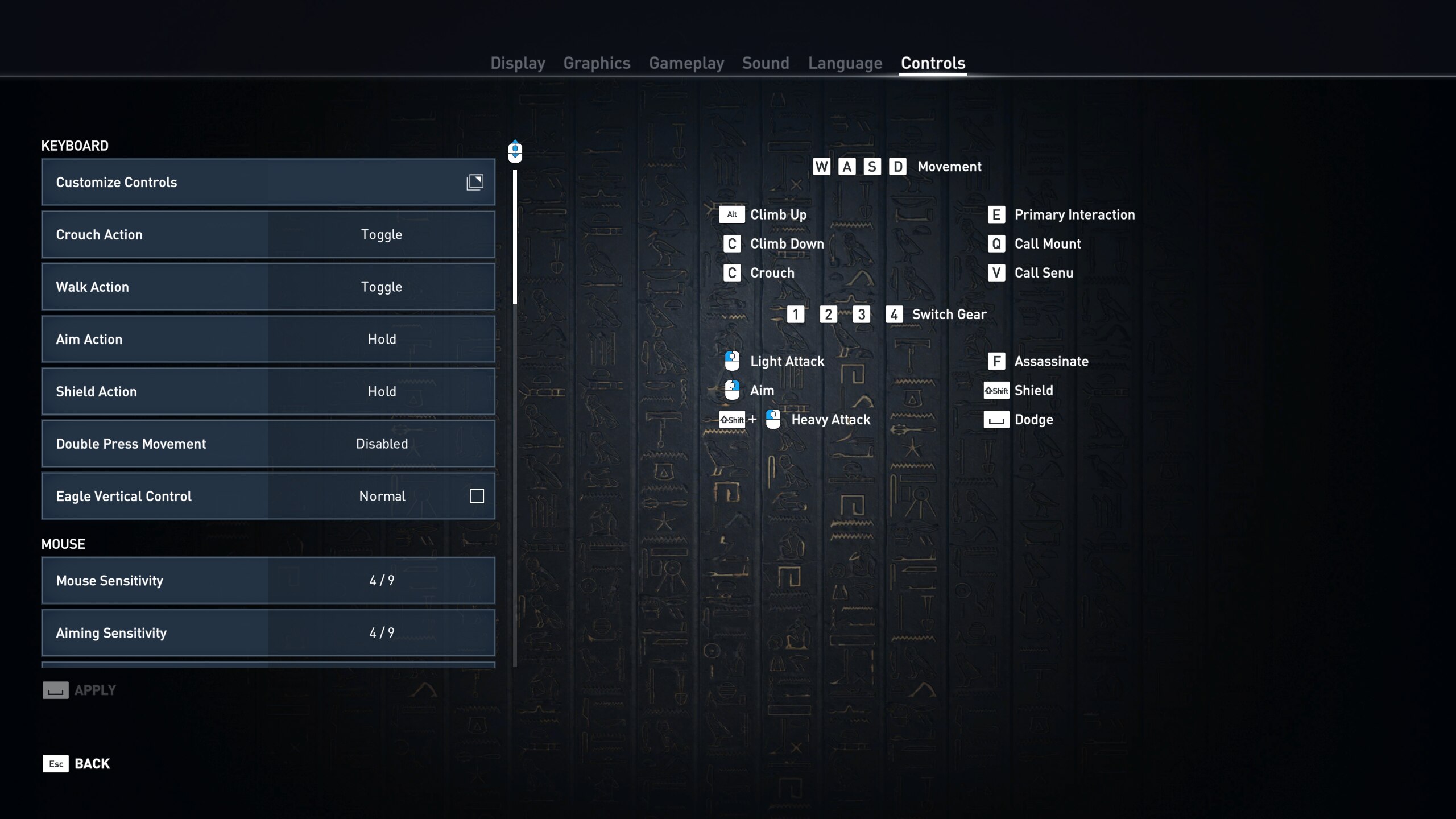
Task: Select the Graphics tab
Action: (x=596, y=63)
